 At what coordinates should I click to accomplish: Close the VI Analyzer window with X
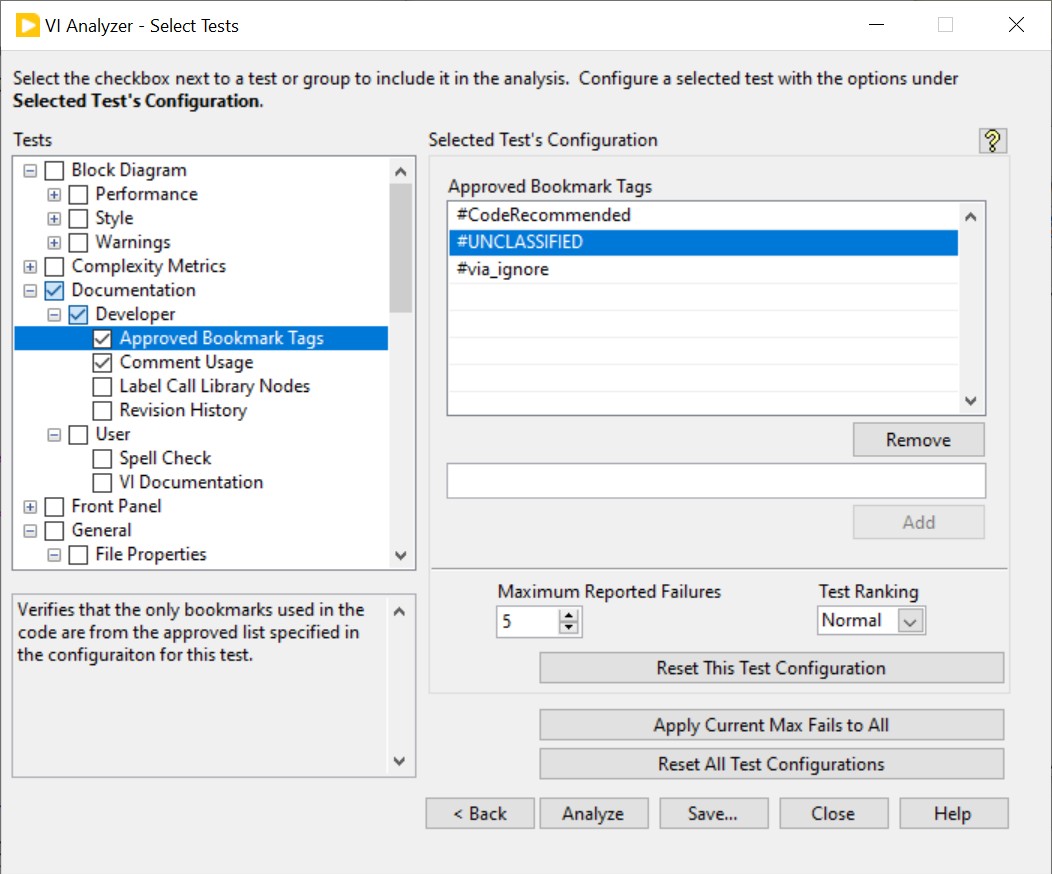[x=1016, y=25]
